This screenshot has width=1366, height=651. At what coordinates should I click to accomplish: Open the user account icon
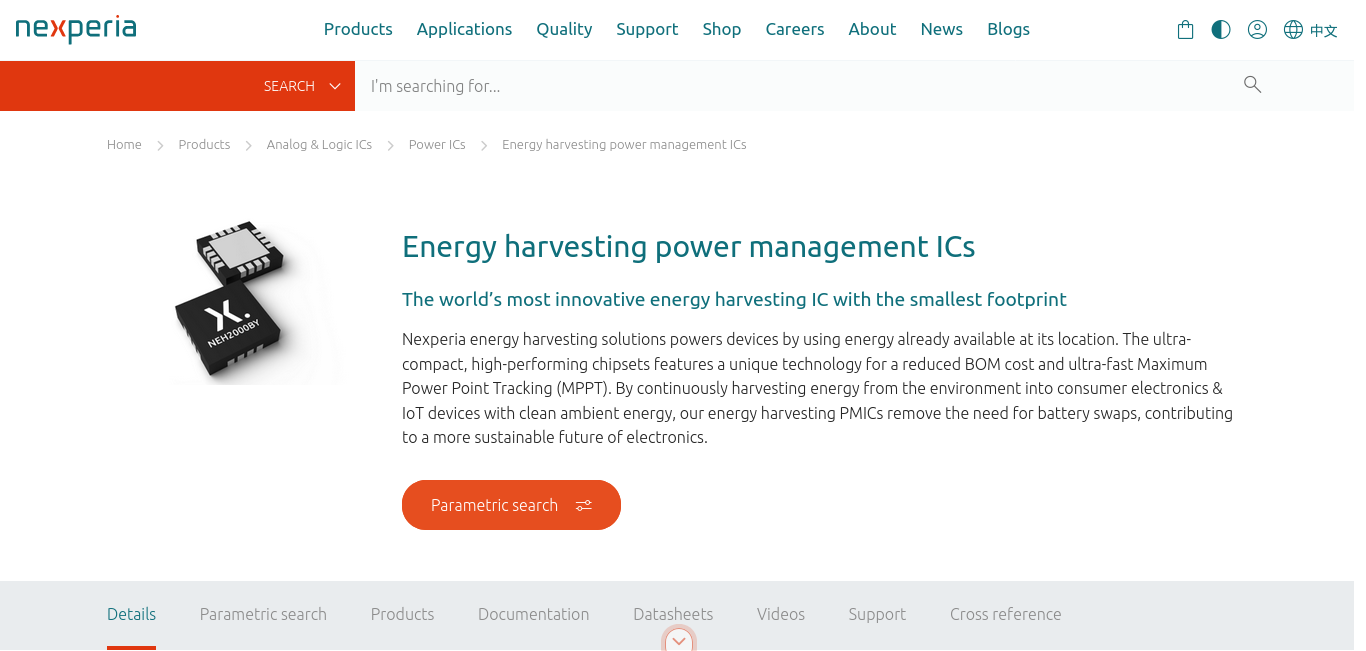(1257, 30)
